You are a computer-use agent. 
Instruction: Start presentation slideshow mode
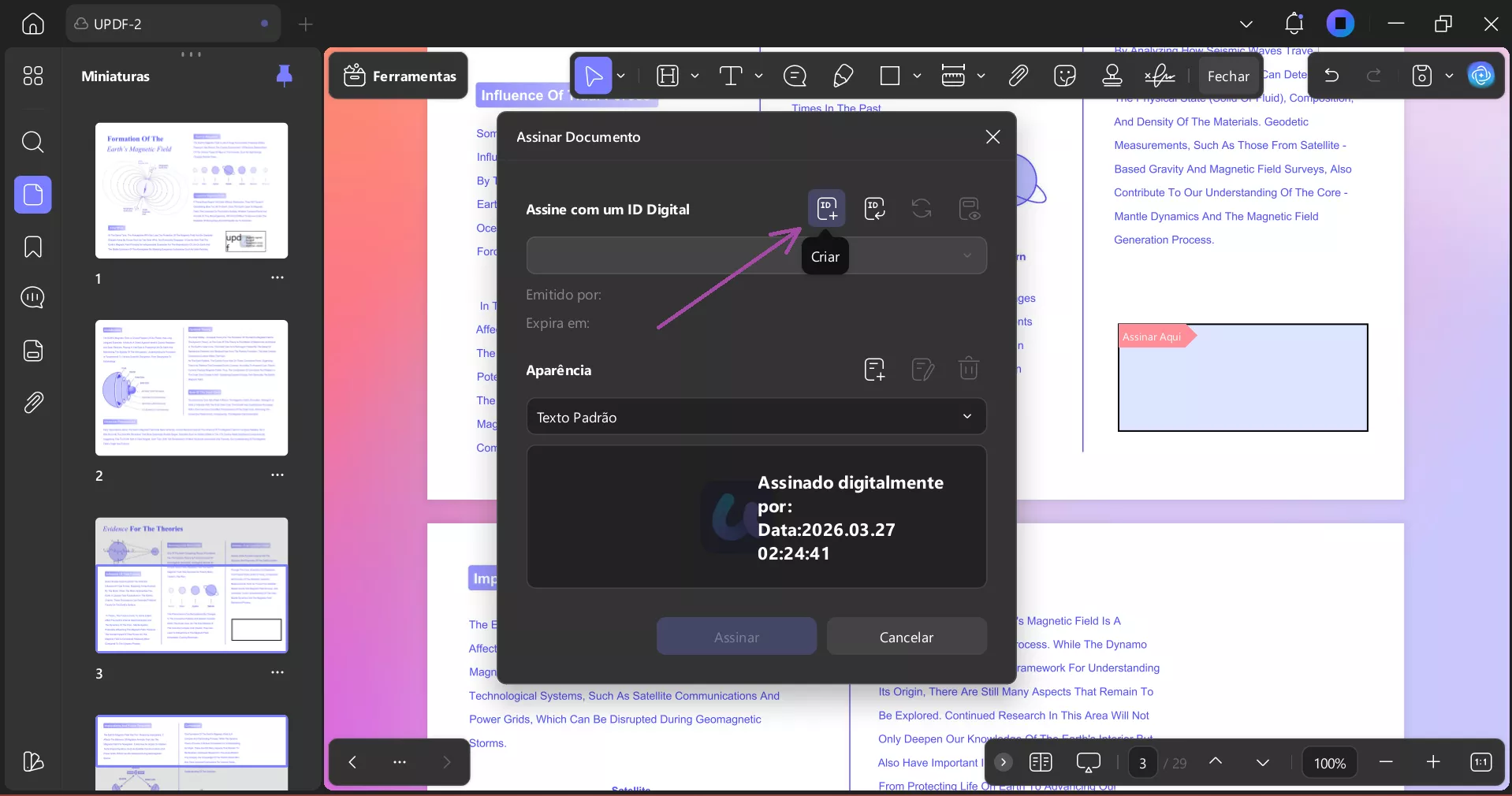click(1089, 762)
